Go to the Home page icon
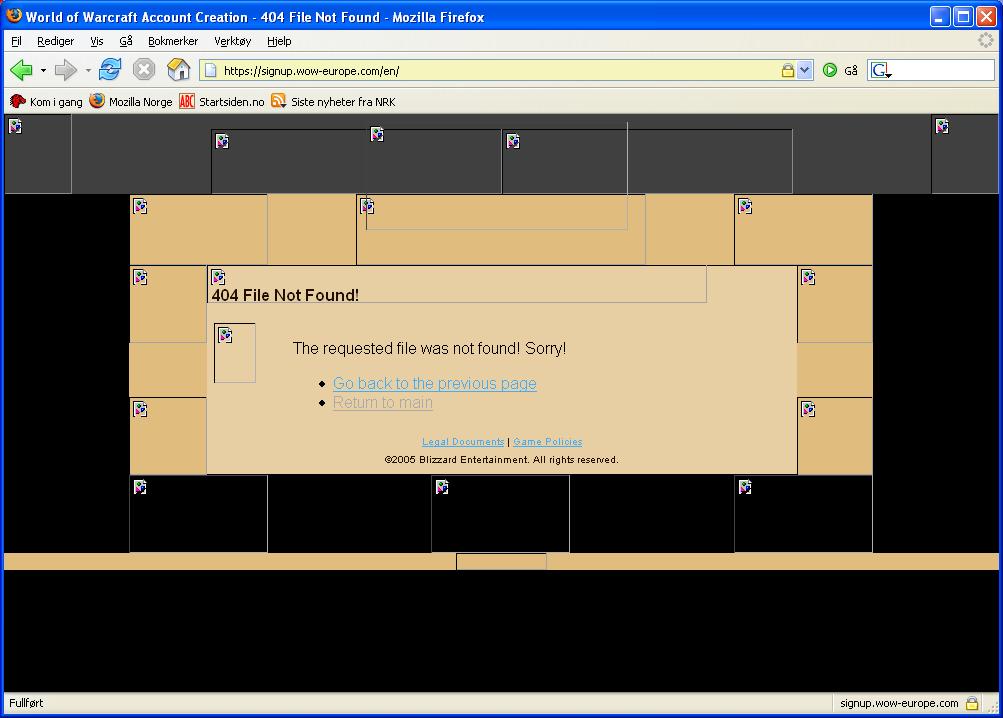This screenshot has height=718, width=1003. 178,69
